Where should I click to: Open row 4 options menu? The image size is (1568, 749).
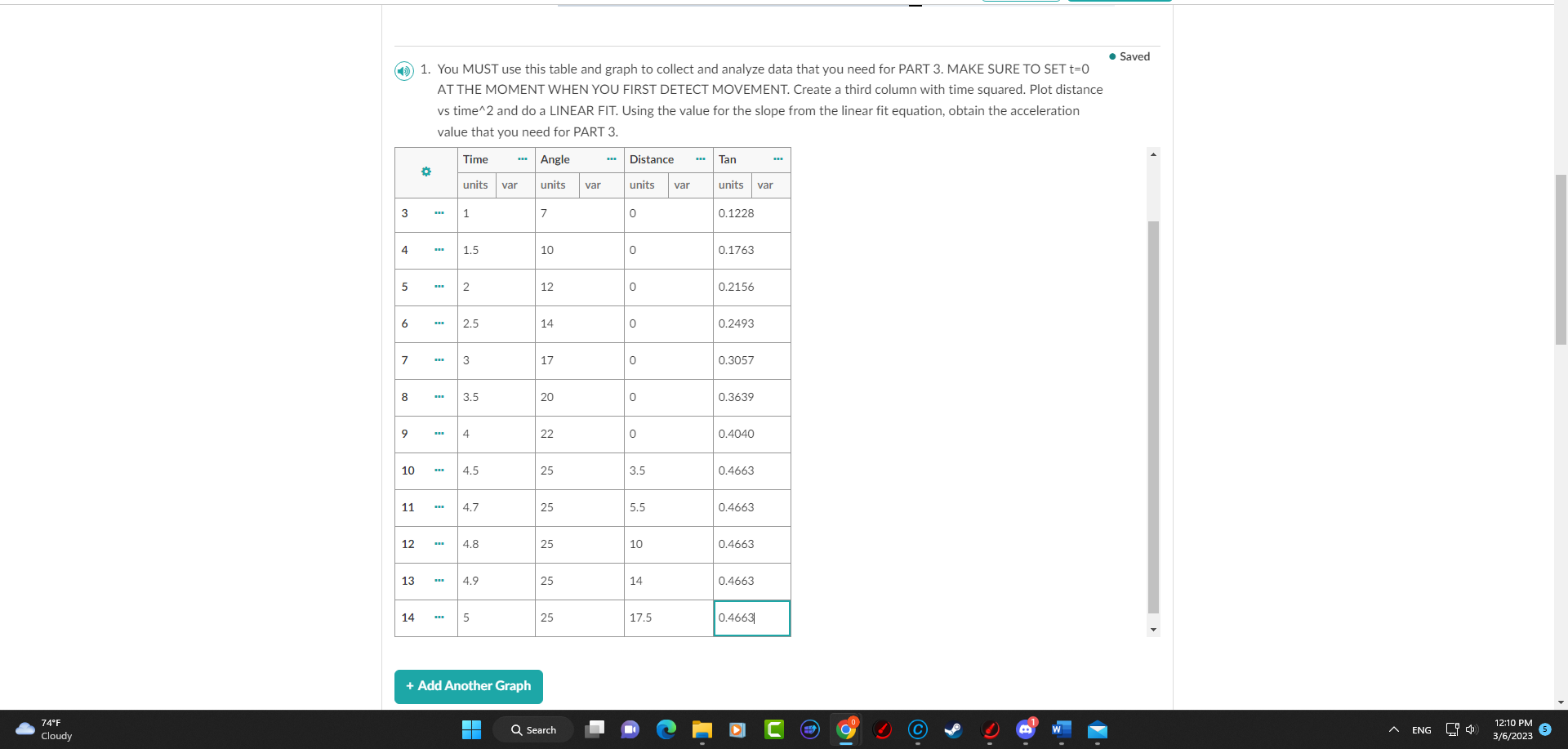(439, 250)
